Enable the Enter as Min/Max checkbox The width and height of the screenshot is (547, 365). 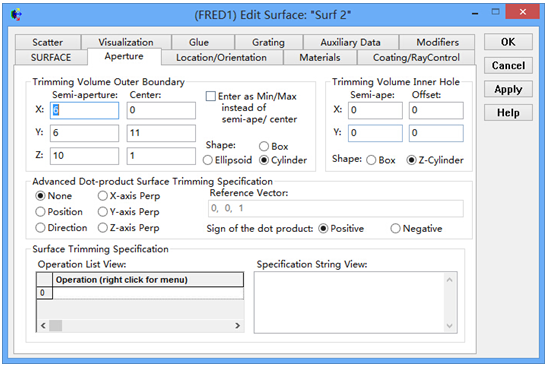tap(211, 96)
